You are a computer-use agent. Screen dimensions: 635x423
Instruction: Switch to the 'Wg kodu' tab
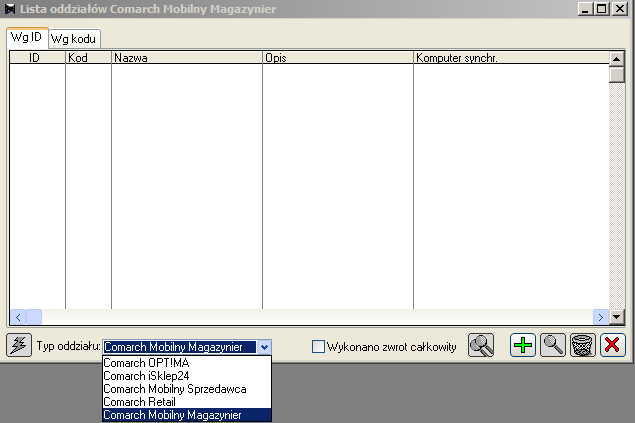pyautogui.click(x=74, y=39)
